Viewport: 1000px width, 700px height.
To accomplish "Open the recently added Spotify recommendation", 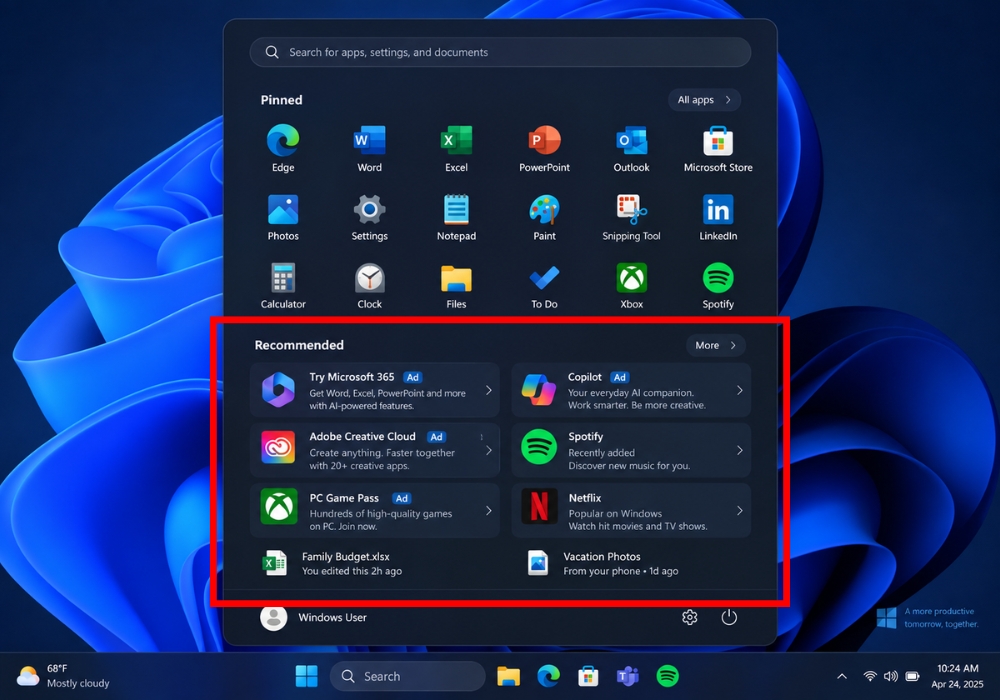I will pos(631,450).
